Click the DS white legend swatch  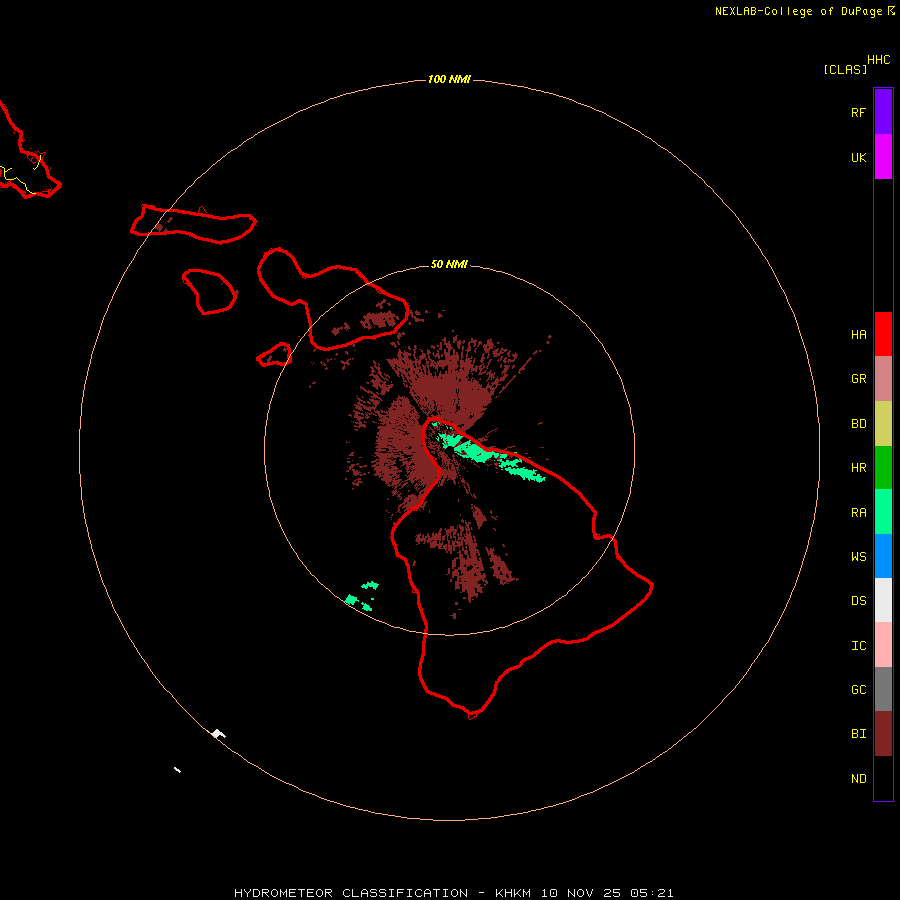point(883,600)
